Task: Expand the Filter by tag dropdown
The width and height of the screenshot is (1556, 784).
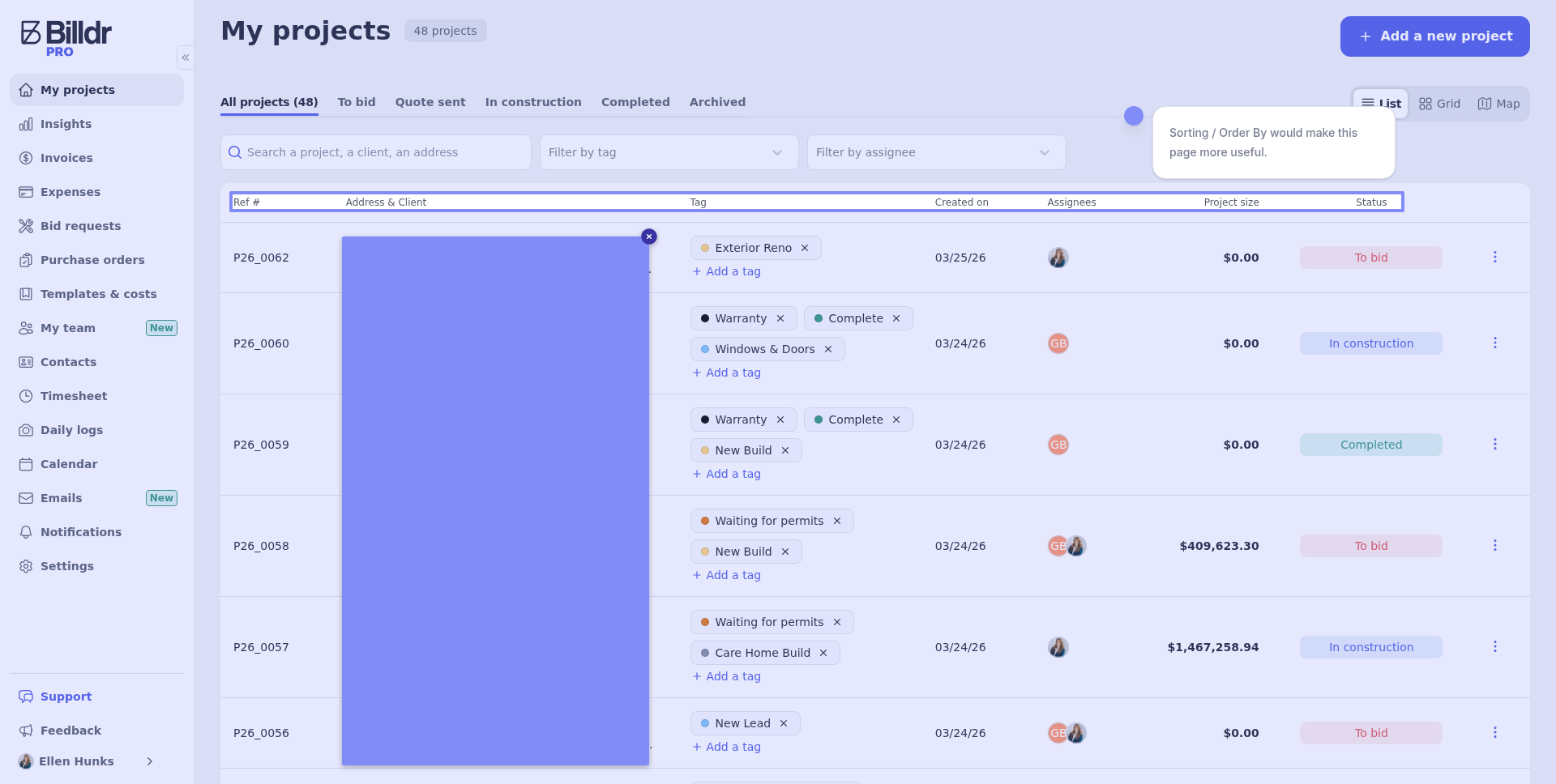Action: click(x=669, y=152)
